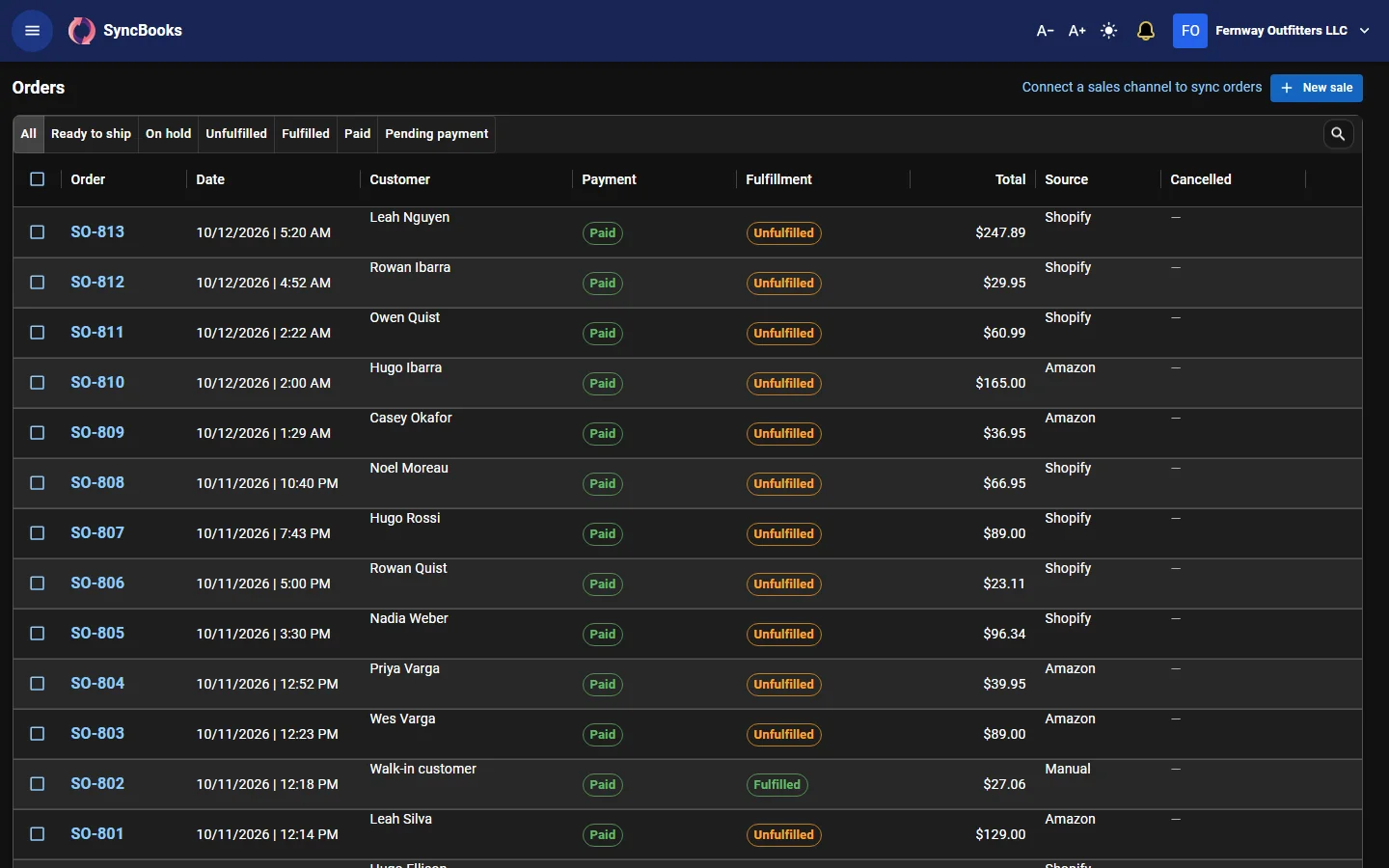Image resolution: width=1389 pixels, height=868 pixels.
Task: Click the Fulfilled badge on SO-802
Action: coord(777,785)
